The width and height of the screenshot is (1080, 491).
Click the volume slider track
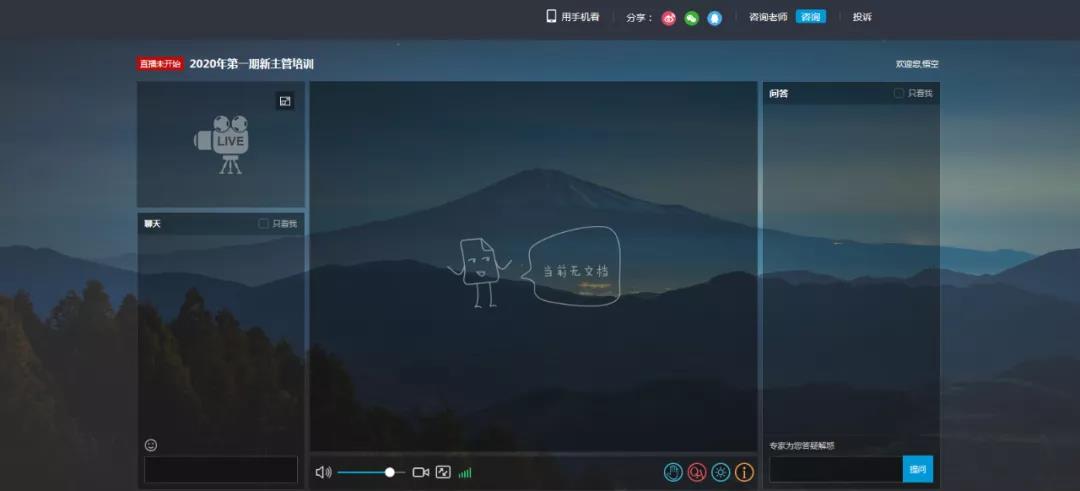point(365,472)
